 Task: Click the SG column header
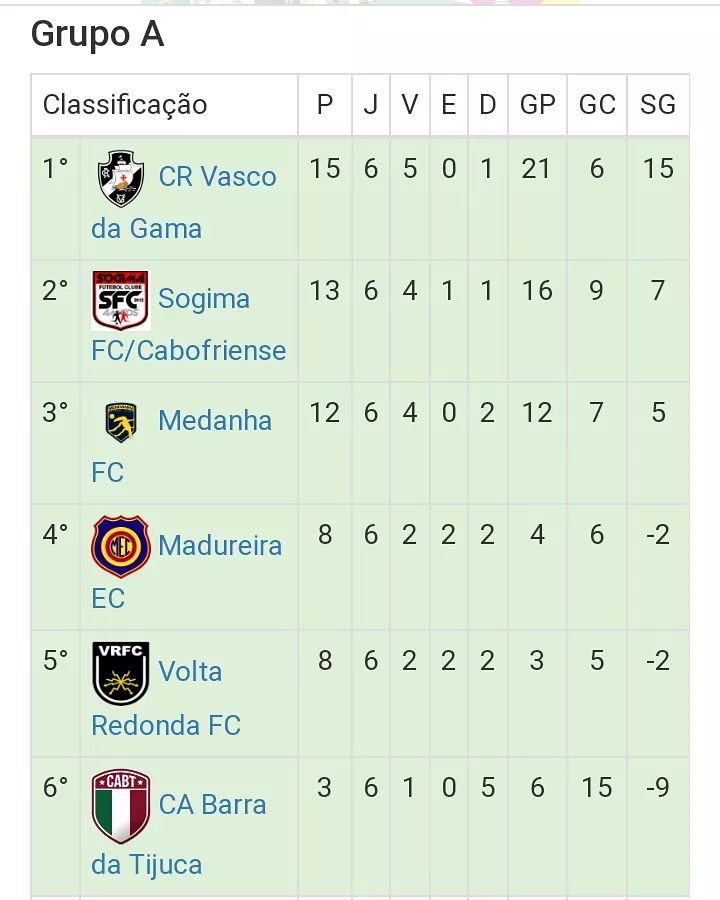[658, 105]
